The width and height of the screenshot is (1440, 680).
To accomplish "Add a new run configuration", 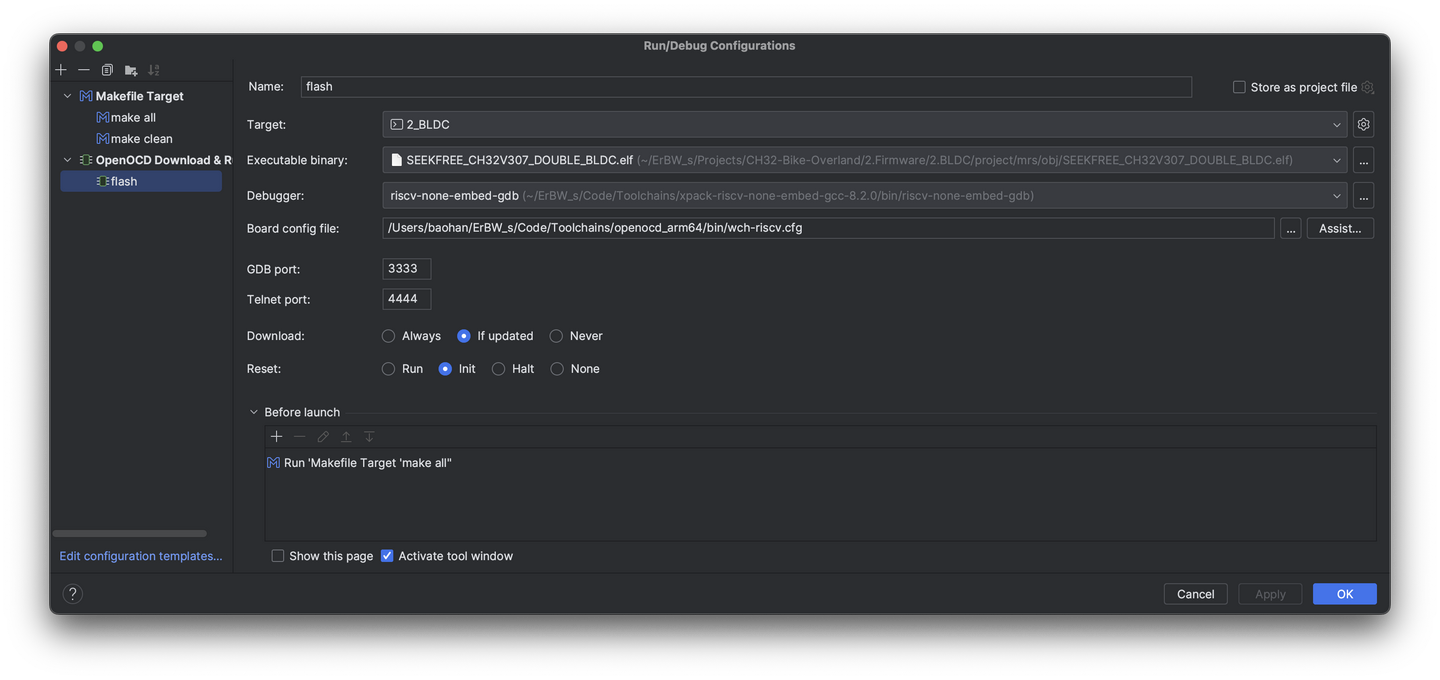I will click(60, 69).
